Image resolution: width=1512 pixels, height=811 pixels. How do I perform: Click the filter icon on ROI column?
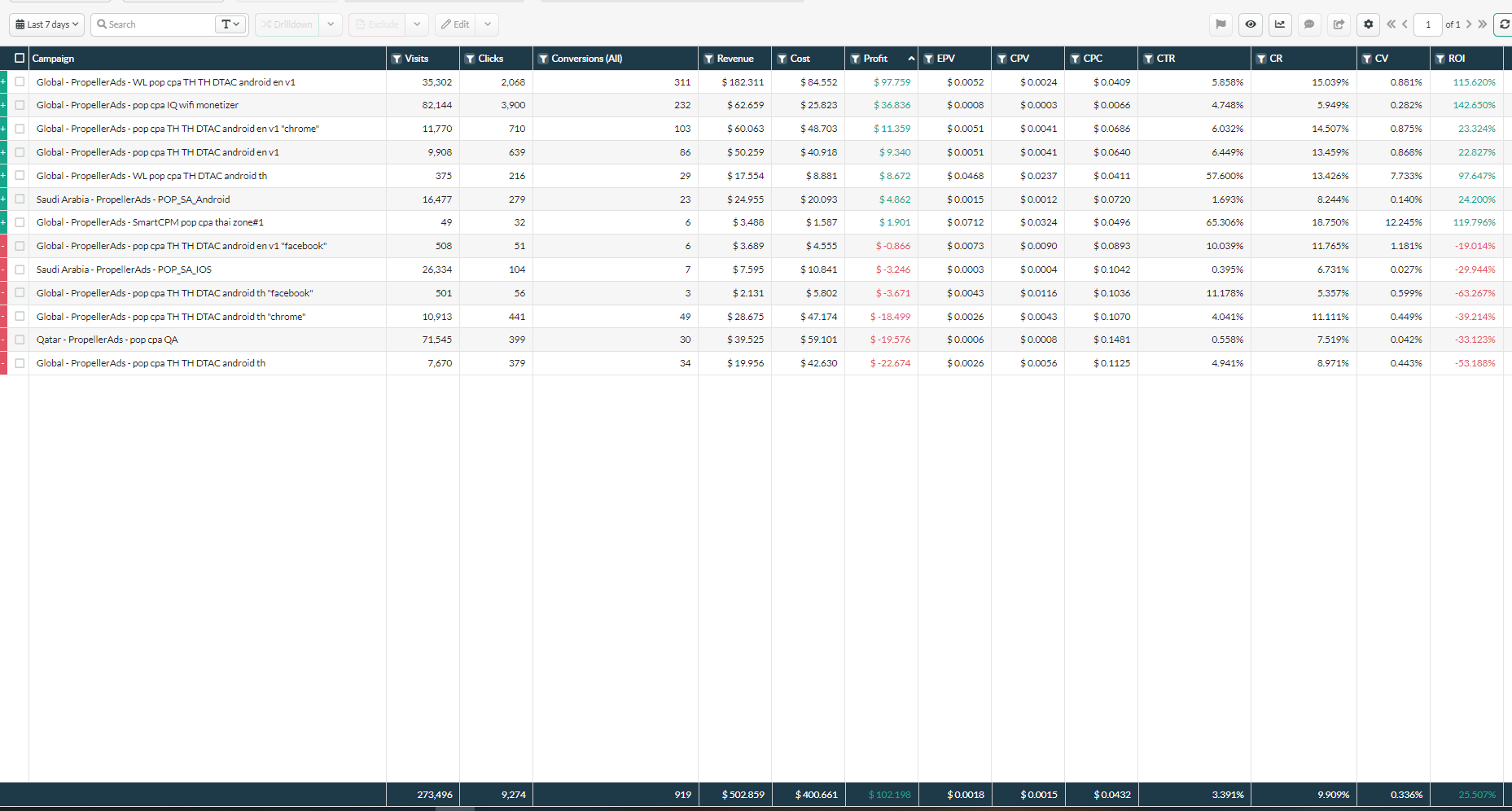coord(1440,59)
